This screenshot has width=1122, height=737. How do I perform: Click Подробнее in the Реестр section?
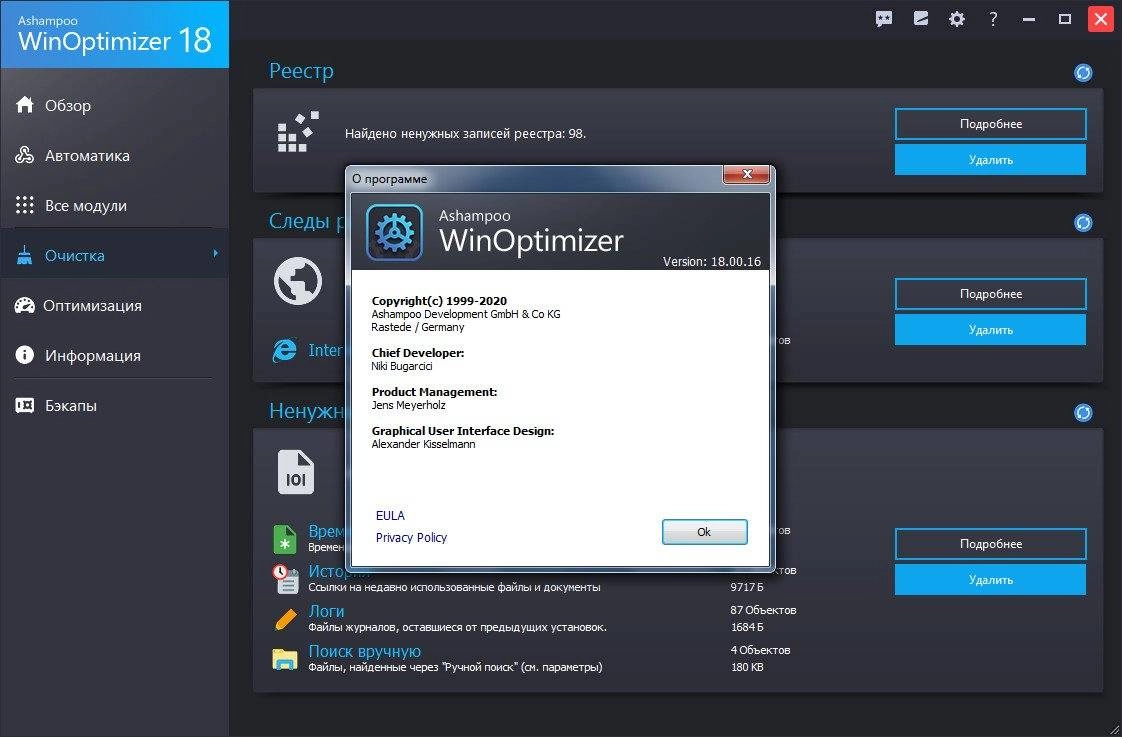coord(990,124)
